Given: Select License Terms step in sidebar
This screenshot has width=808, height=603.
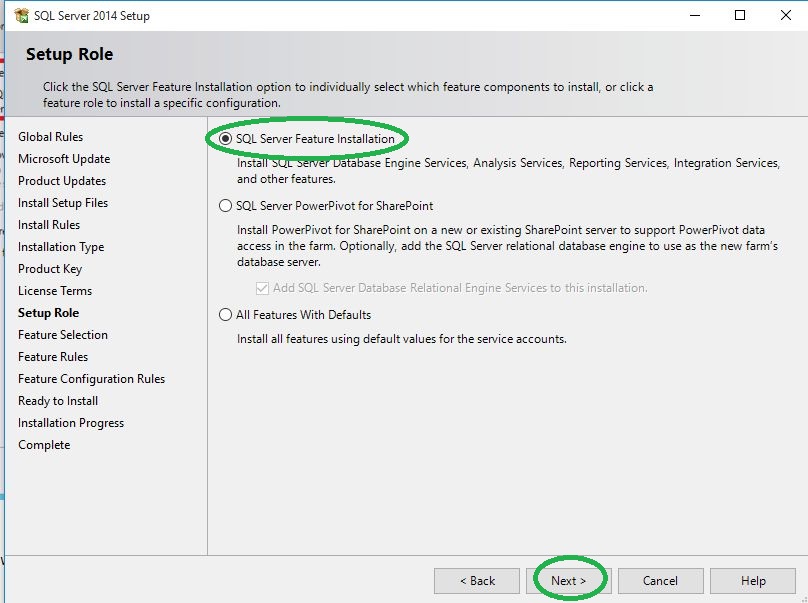Looking at the screenshot, I should [55, 291].
